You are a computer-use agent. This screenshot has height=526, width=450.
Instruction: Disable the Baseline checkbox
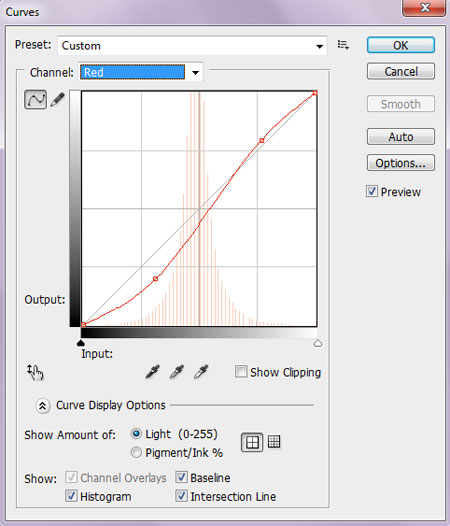(182, 477)
